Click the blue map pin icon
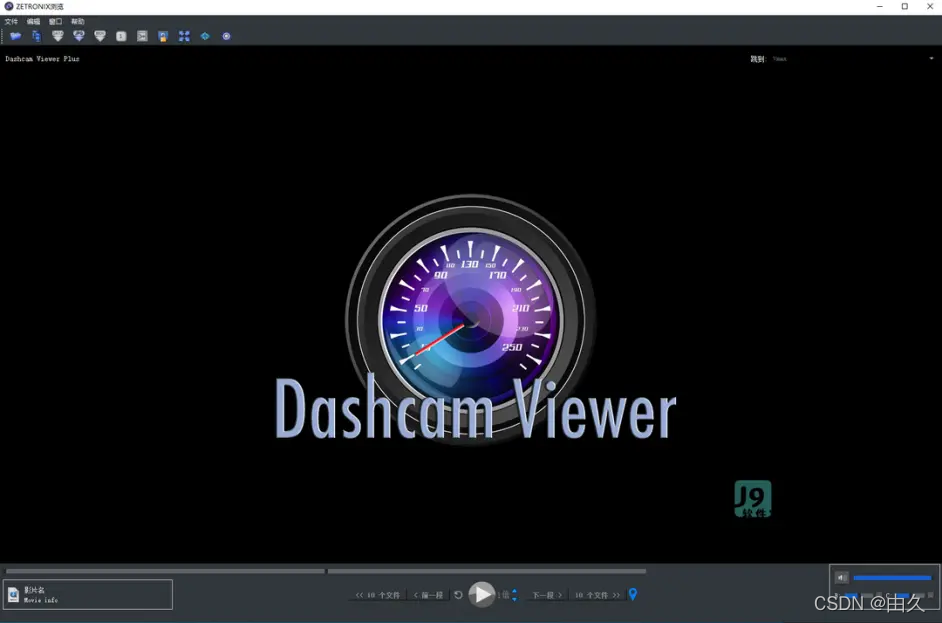Image resolution: width=942 pixels, height=623 pixels. tap(633, 594)
